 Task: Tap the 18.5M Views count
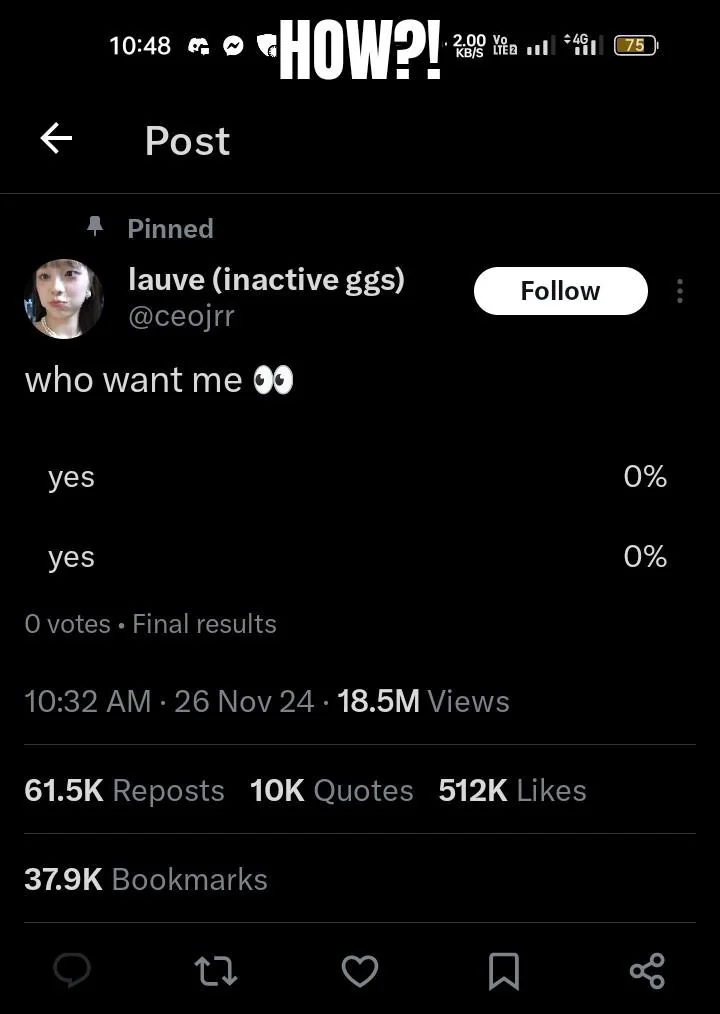[423, 701]
